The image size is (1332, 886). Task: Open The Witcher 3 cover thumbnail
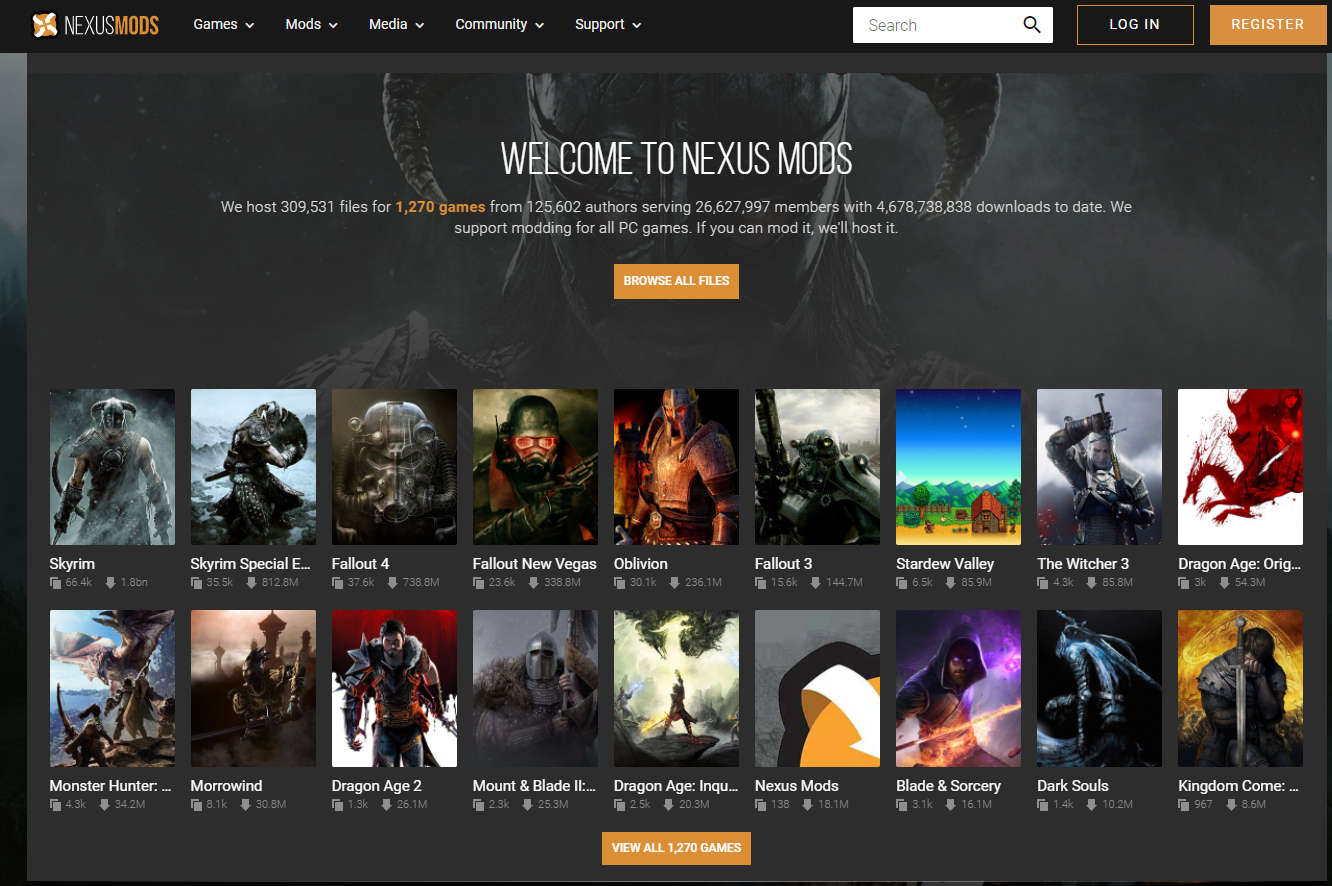tap(1099, 467)
